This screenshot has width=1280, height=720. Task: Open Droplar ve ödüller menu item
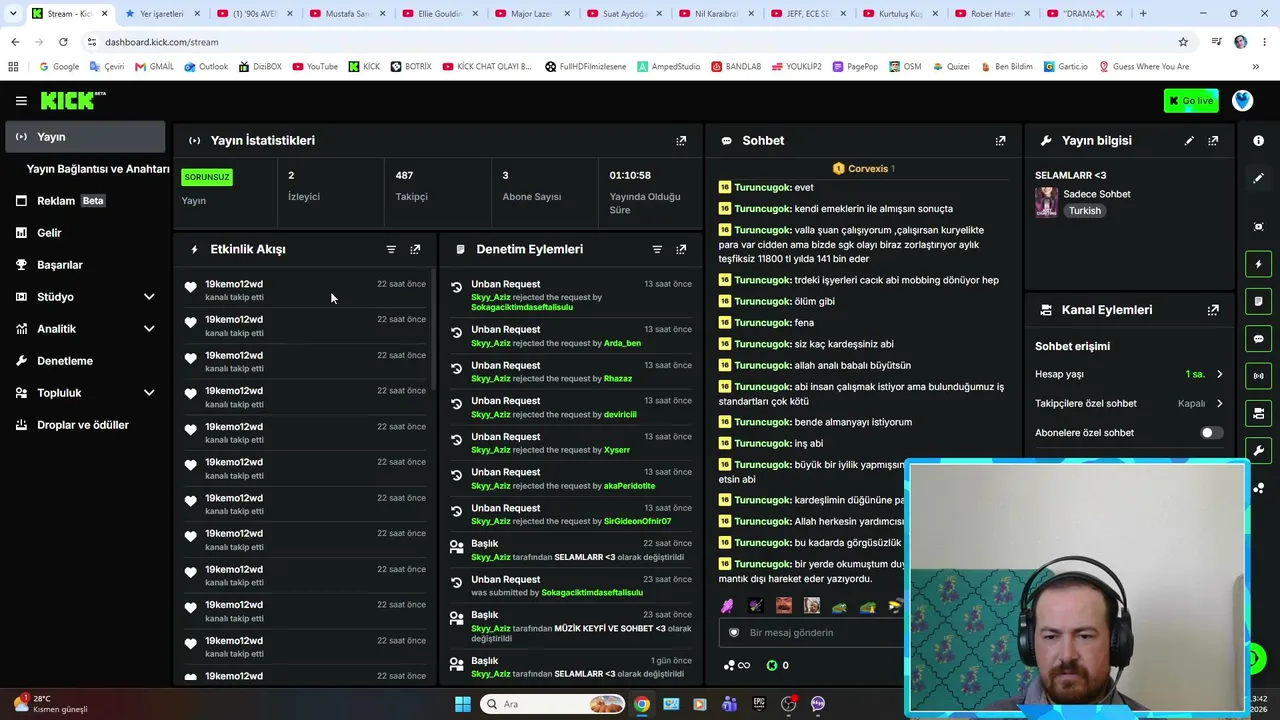(86, 425)
